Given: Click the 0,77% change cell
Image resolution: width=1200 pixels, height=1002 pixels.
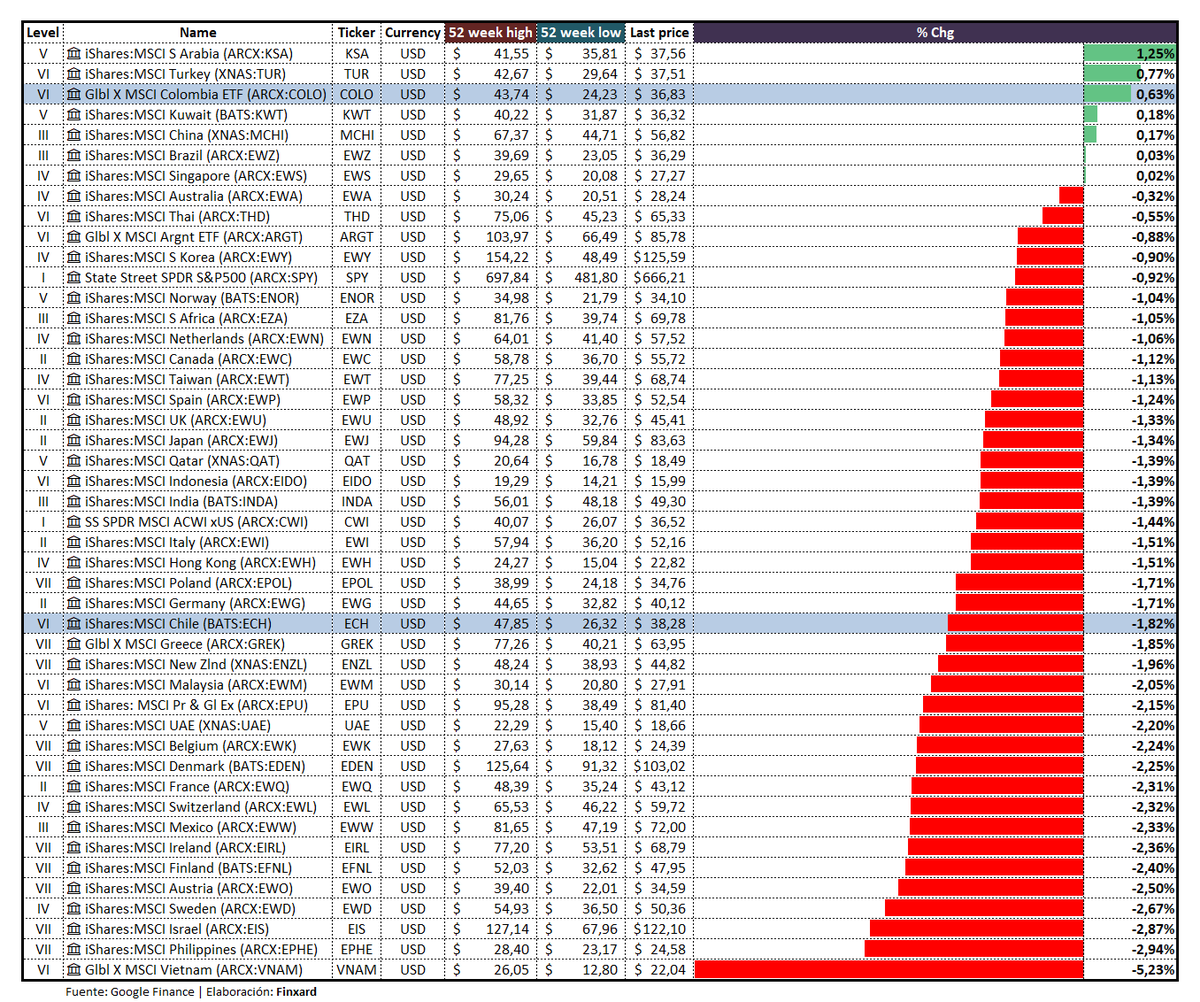Looking at the screenshot, I should pyautogui.click(x=935, y=73).
